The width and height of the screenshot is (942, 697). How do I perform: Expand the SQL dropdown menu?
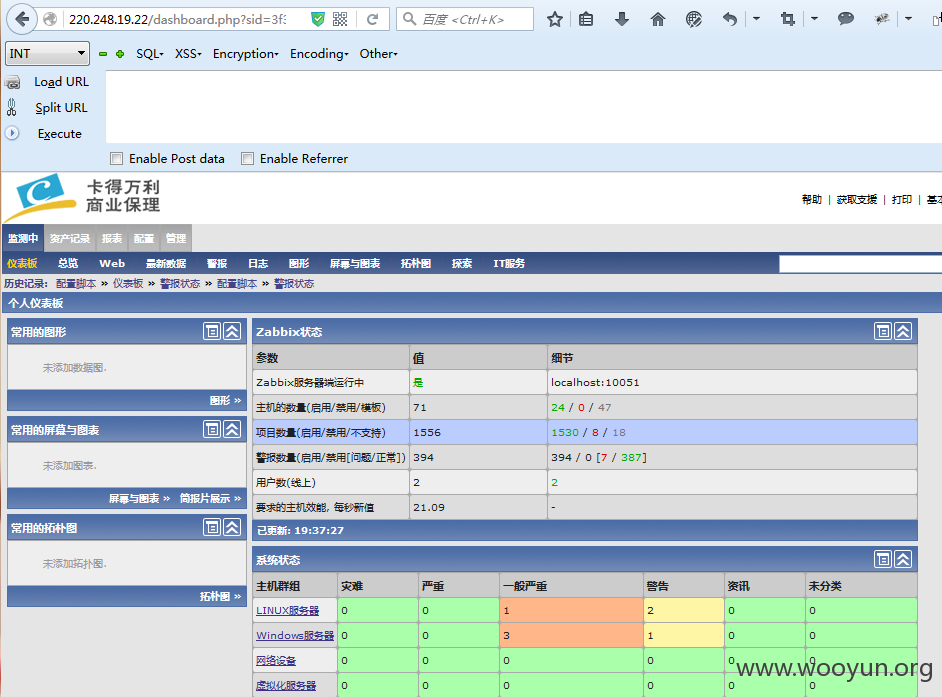(x=150, y=54)
